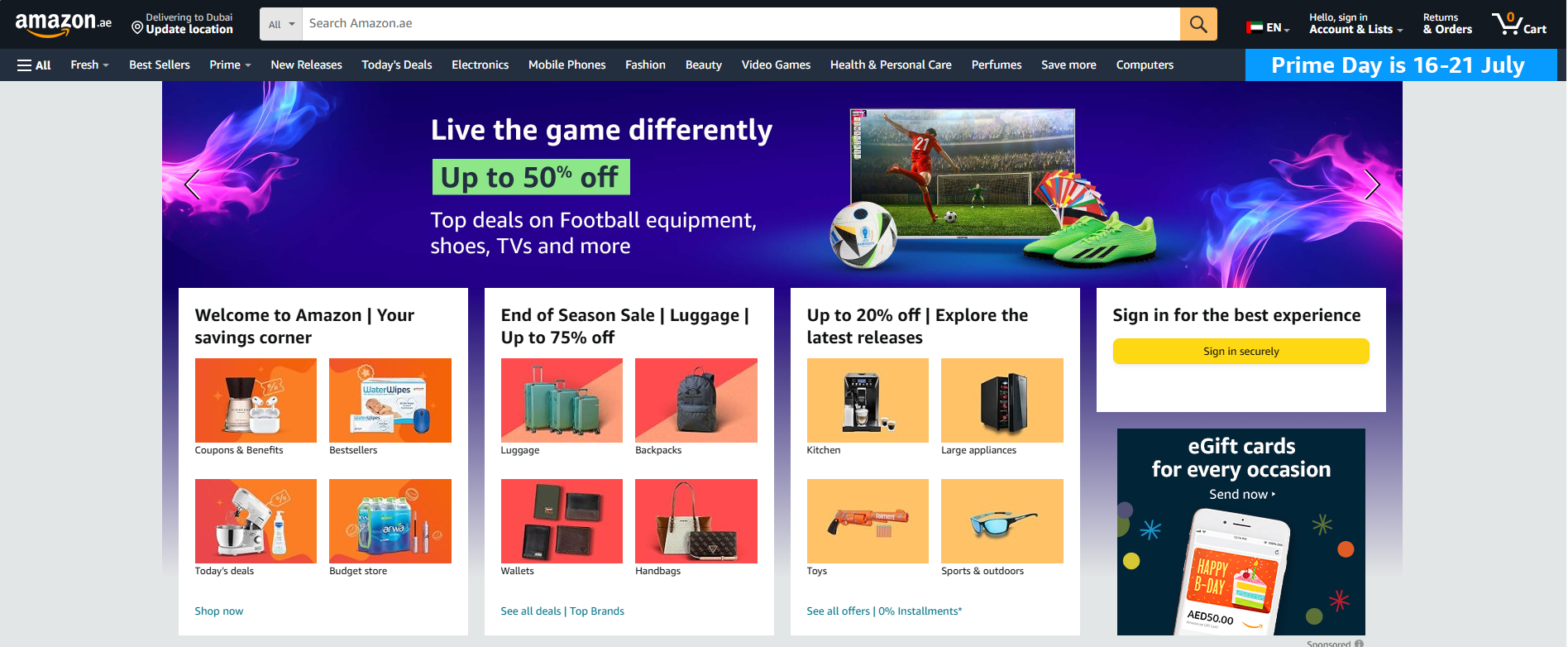Viewport: 1568px width, 647px height.
Task: Open Account & Lists dropdown
Action: tap(1356, 23)
